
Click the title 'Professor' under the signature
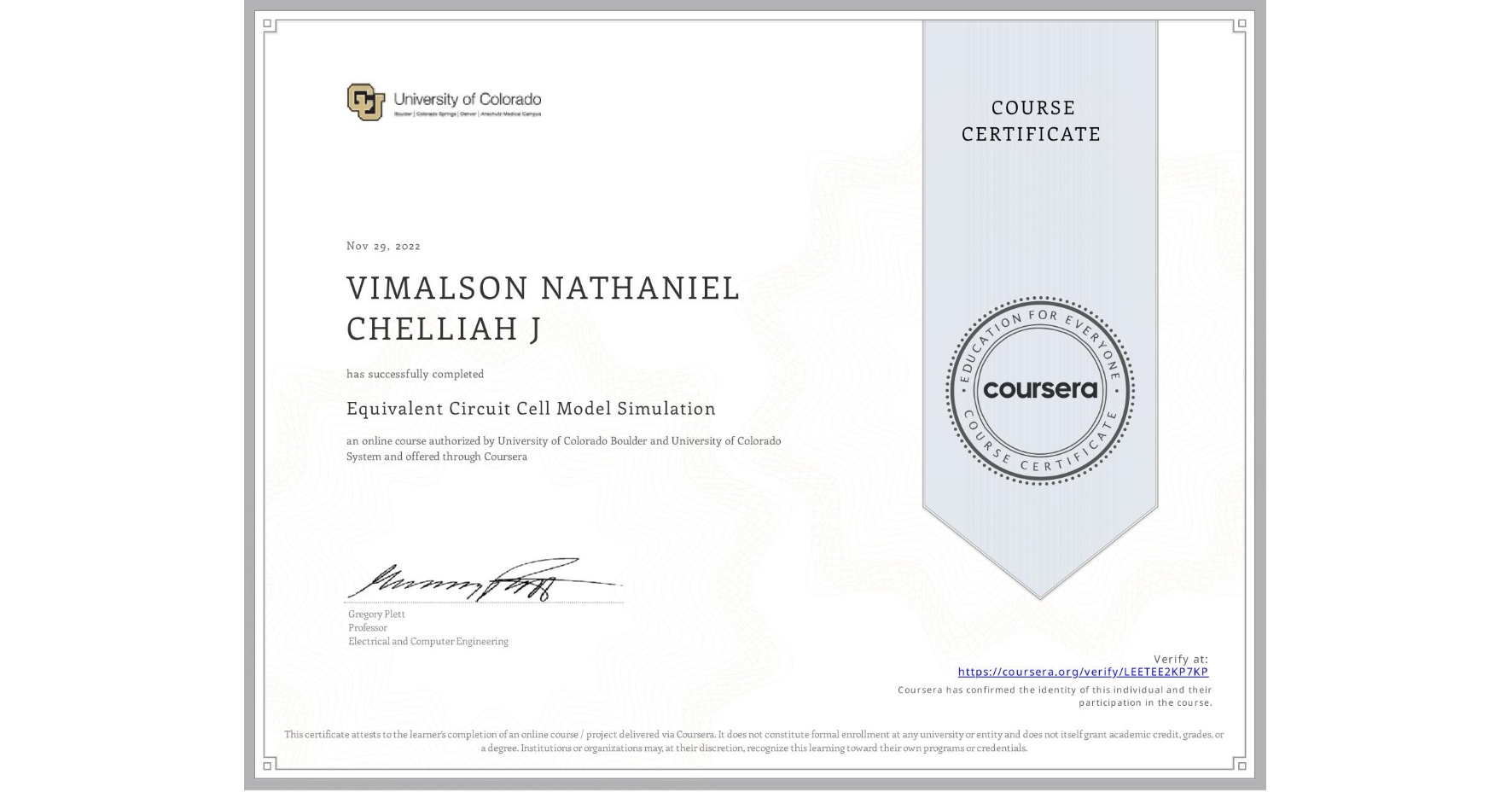click(x=368, y=627)
